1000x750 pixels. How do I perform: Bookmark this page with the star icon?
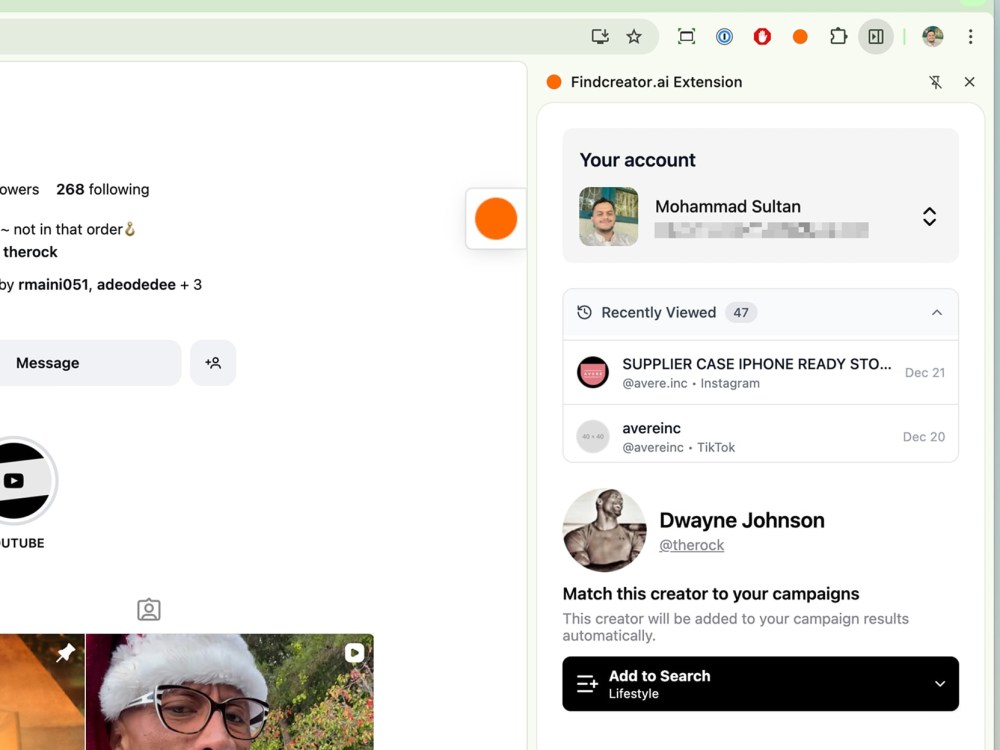coord(634,36)
